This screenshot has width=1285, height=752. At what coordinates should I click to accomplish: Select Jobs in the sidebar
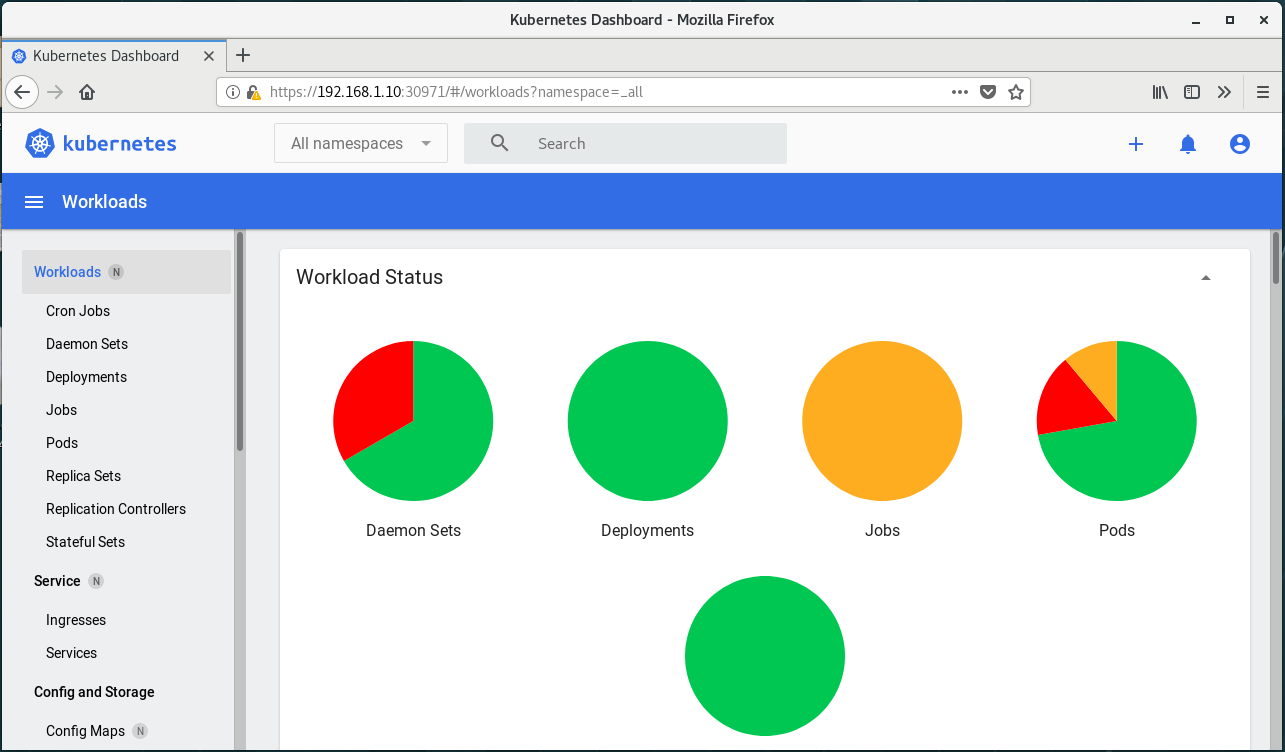tap(61, 410)
